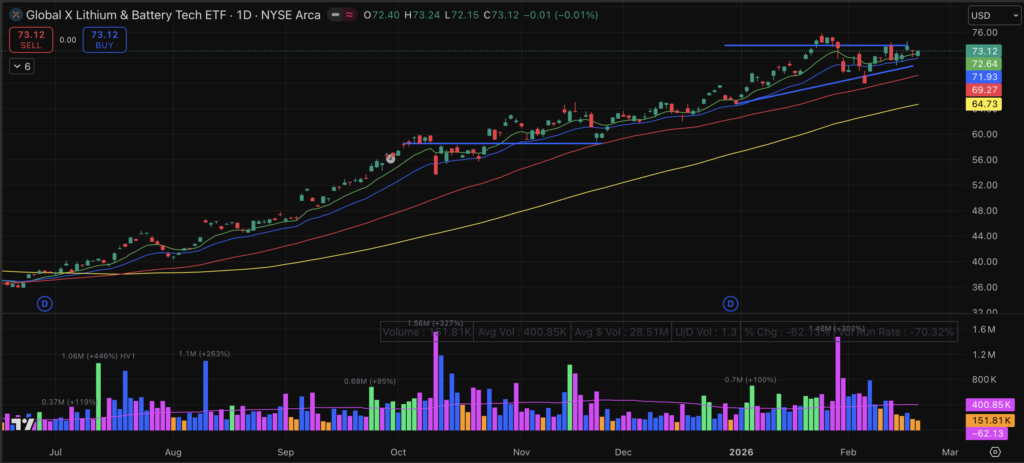Click the January dividend 'D' marker

[x=730, y=303]
